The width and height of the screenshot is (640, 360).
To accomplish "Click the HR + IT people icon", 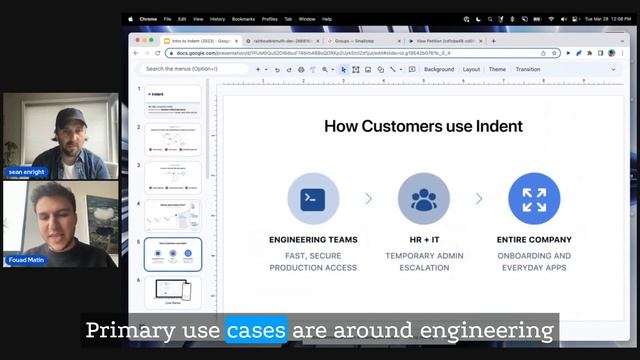I will (x=424, y=199).
